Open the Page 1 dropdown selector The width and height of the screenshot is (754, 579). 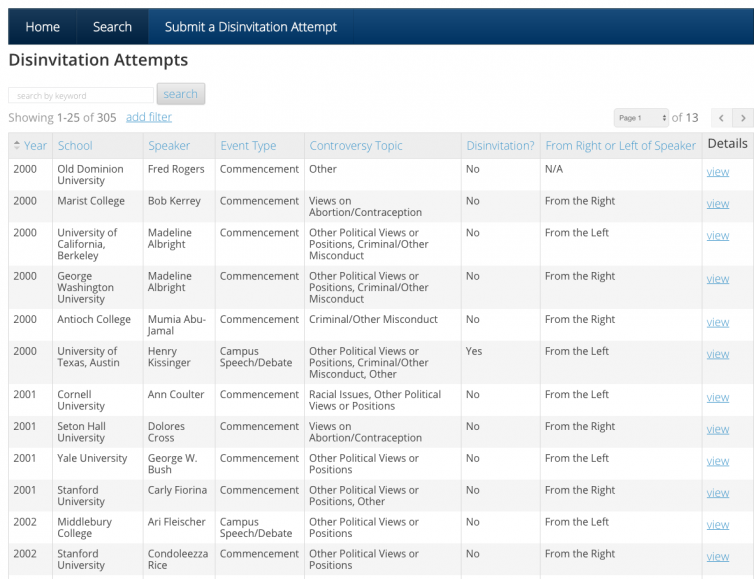[641, 118]
